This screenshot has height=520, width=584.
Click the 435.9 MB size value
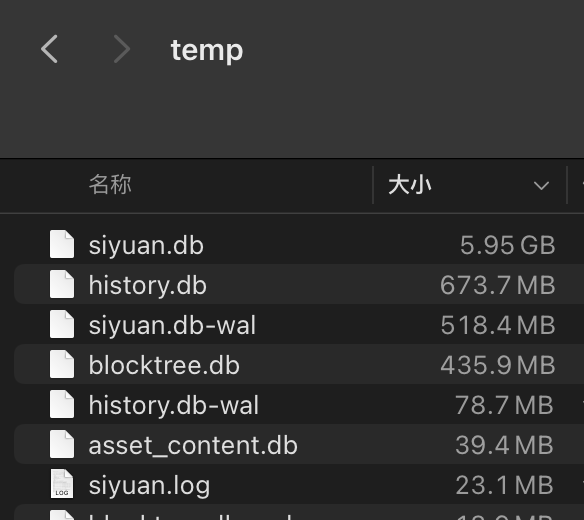coord(498,365)
